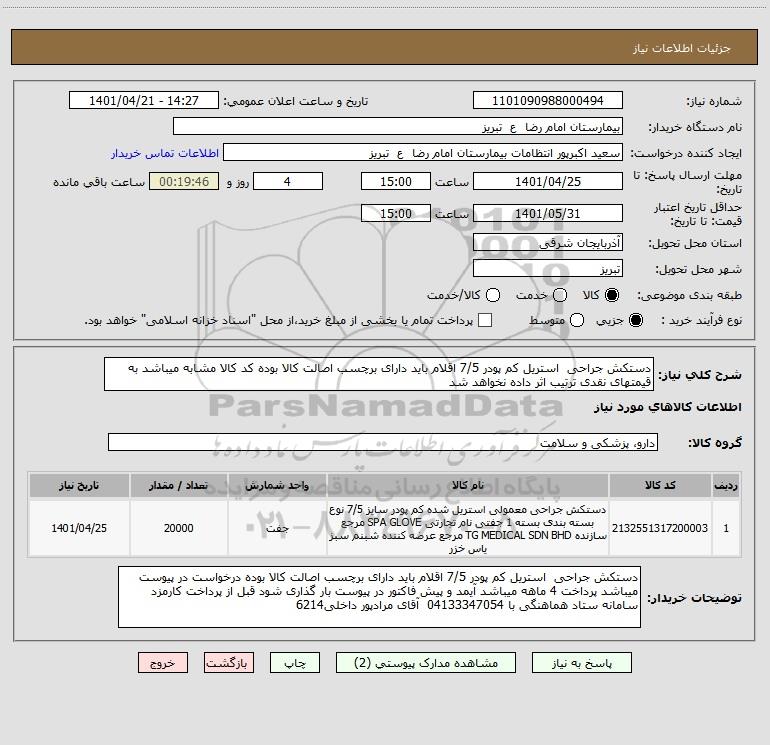Click the countdown timer 00:19:46
The image size is (770, 745).
click(x=184, y=181)
